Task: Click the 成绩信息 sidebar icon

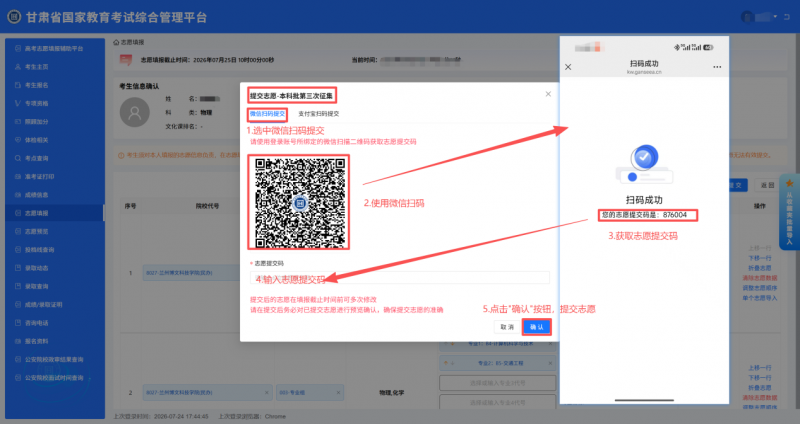Action: click(18, 195)
